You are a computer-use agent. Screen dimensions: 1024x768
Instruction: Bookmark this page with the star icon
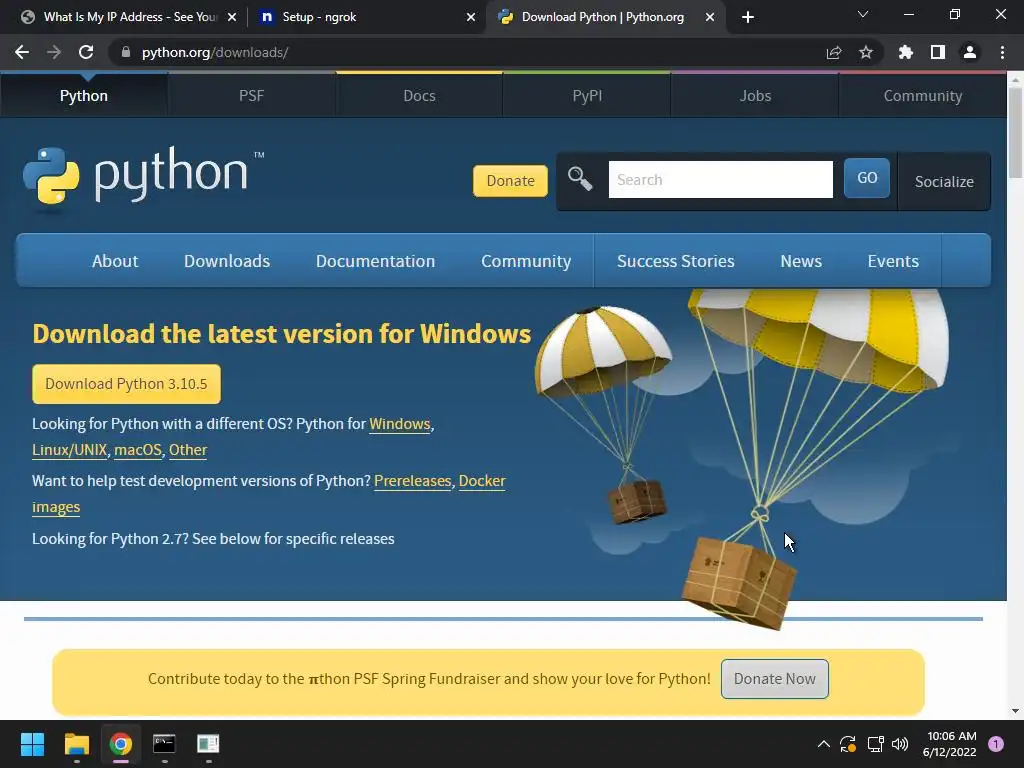866,52
